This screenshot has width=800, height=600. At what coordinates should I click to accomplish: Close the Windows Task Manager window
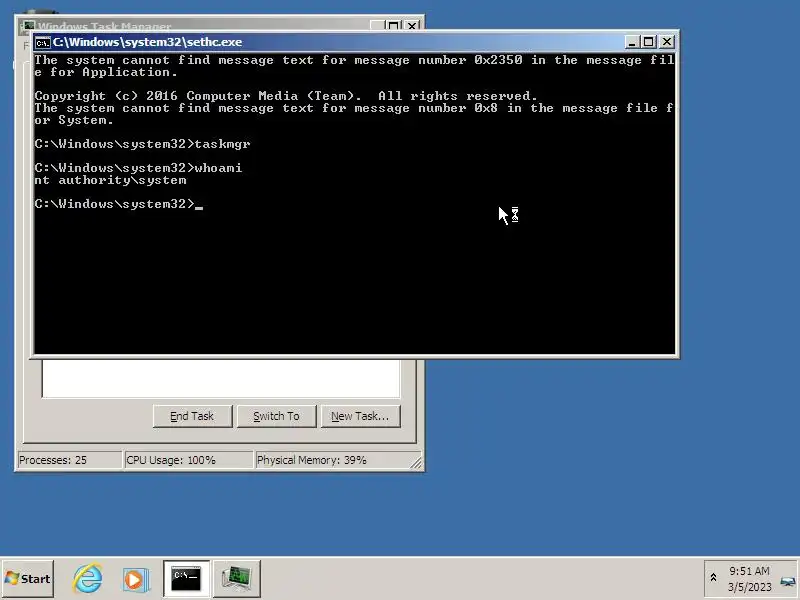(412, 25)
